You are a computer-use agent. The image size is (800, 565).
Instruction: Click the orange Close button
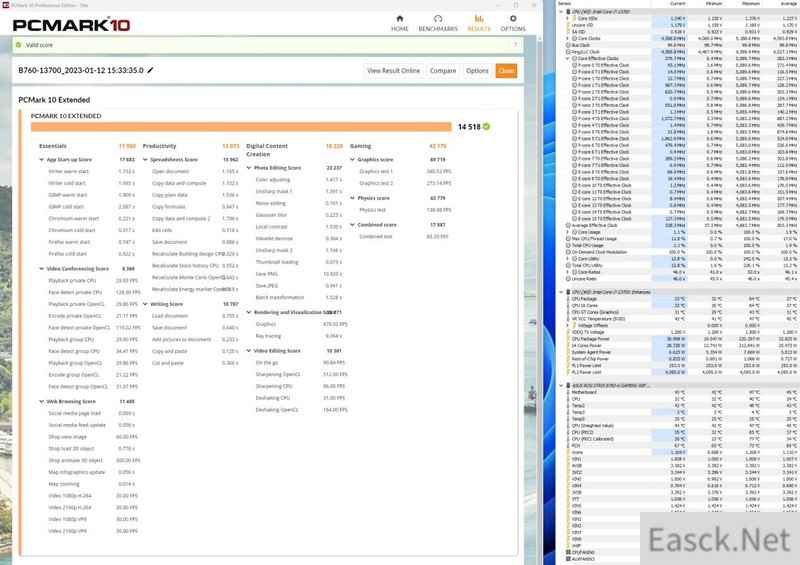tap(506, 70)
